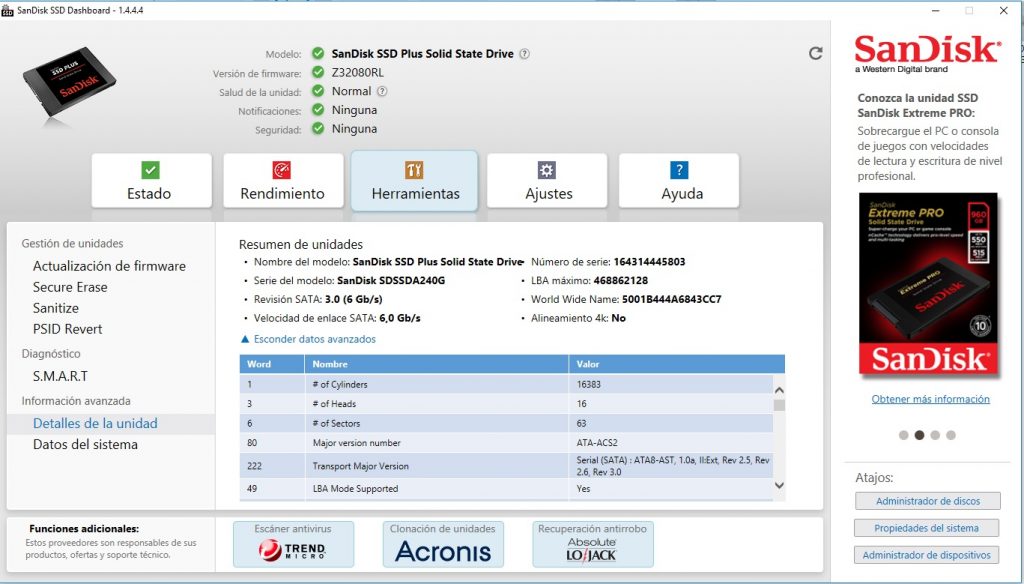The width and height of the screenshot is (1024, 584).
Task: Open Actualización de firmware
Action: pyautogui.click(x=109, y=266)
